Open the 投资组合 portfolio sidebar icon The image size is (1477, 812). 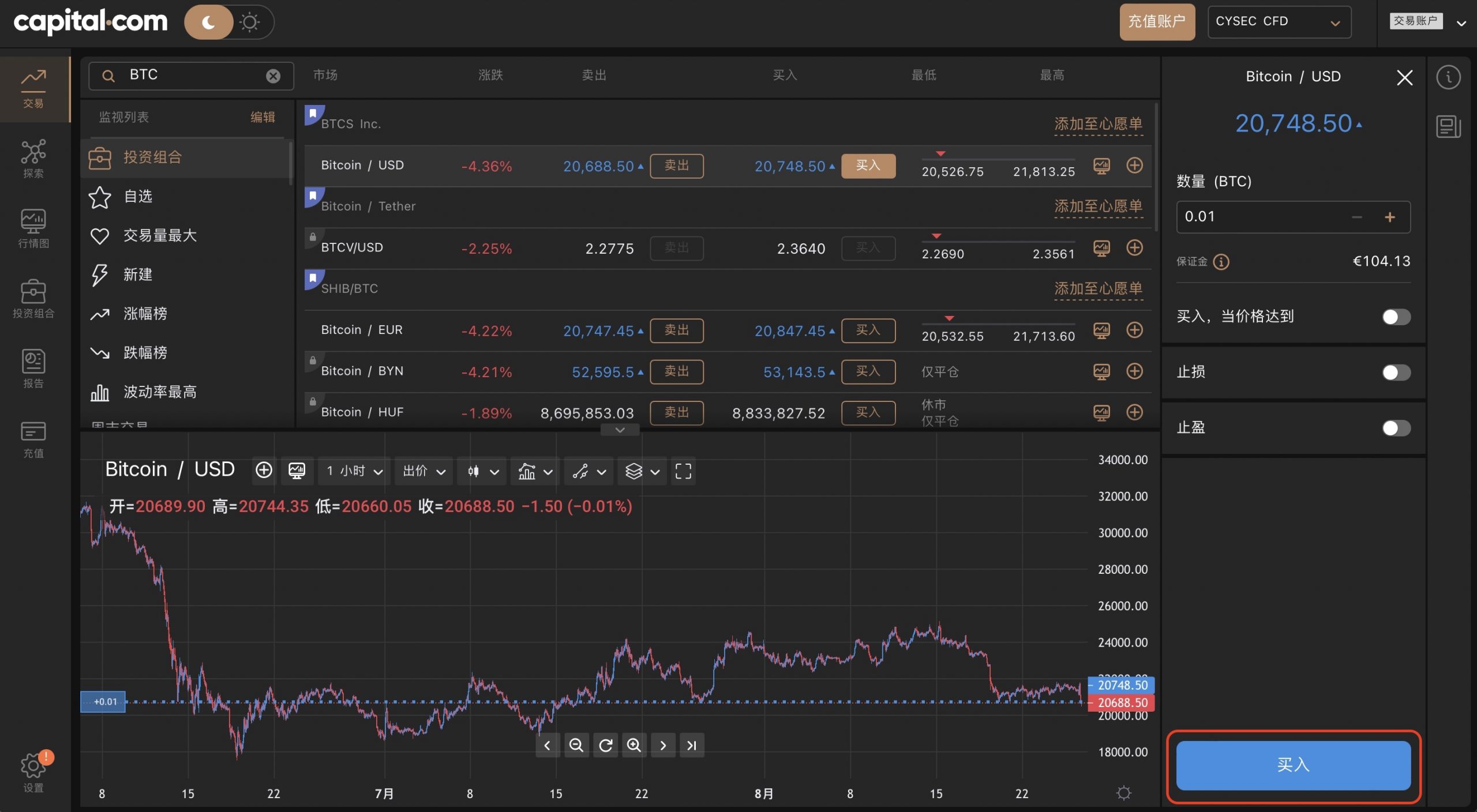(x=33, y=299)
